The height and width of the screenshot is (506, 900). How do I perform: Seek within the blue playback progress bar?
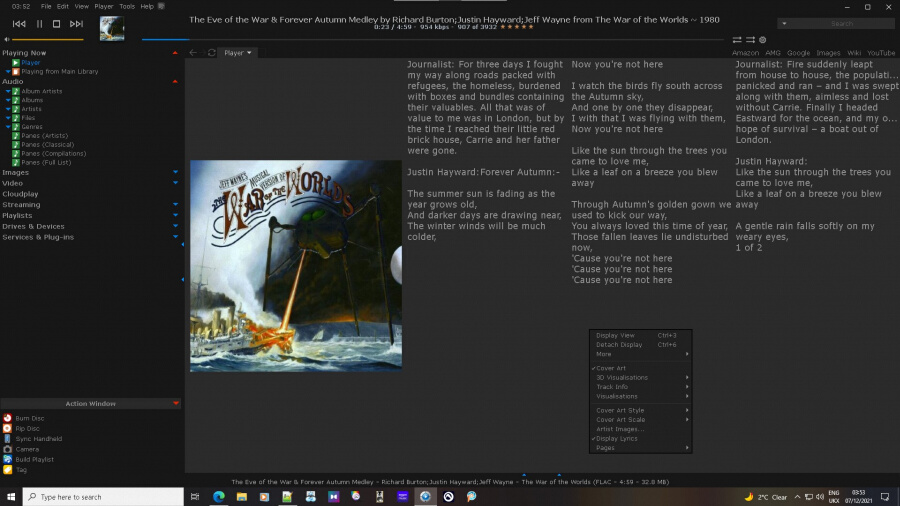432,39
